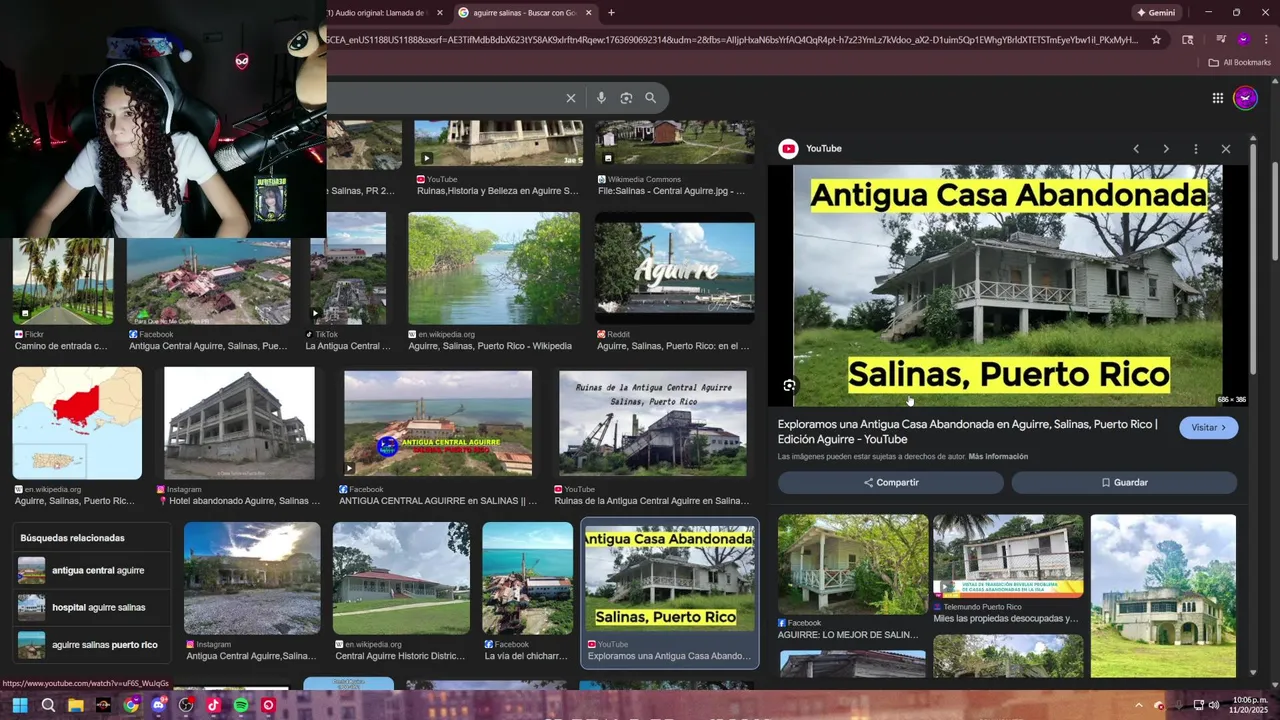Click Lens search icon on preview image
Viewport: 1280px width, 720px height.
pyautogui.click(x=789, y=385)
